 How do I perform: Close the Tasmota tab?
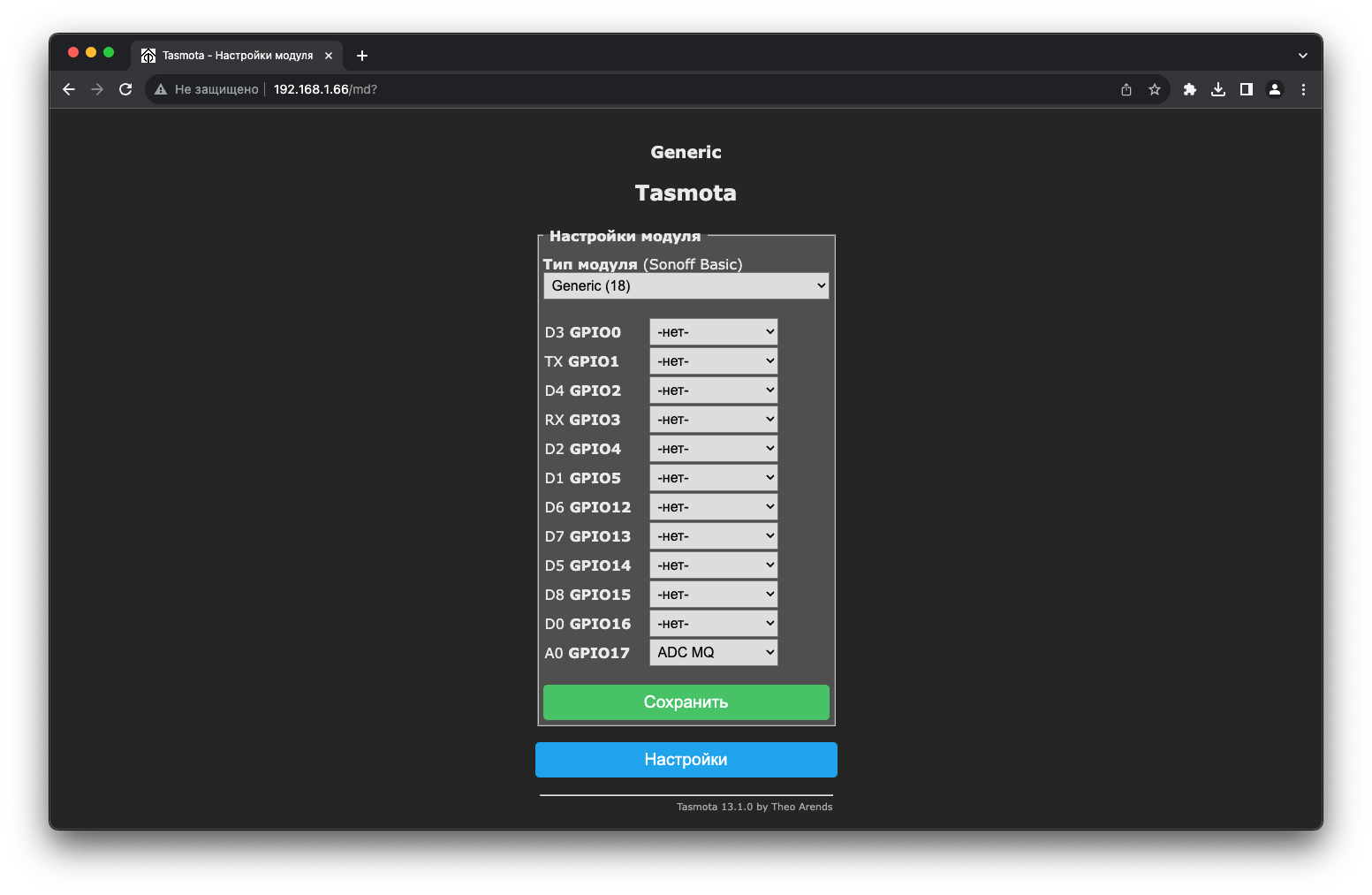[329, 56]
